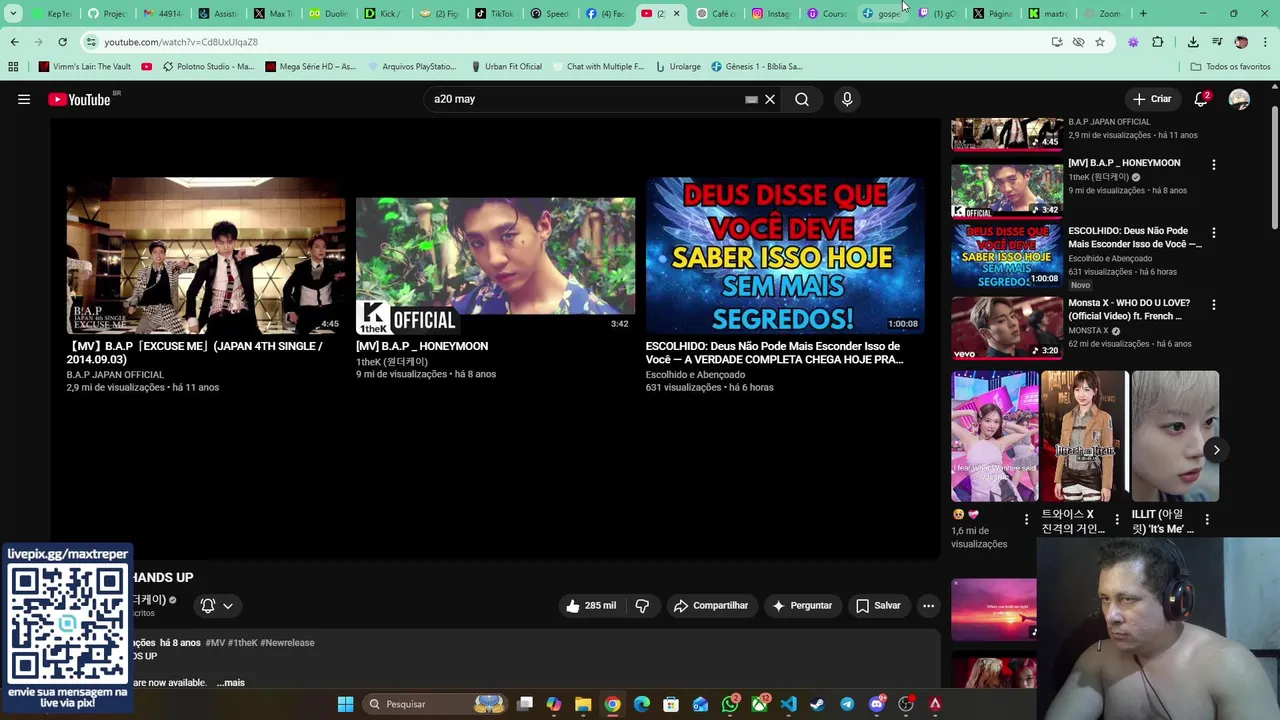Open menu for Monsta X WHO DO U LOVE
1280x720 pixels.
pos(1214,305)
